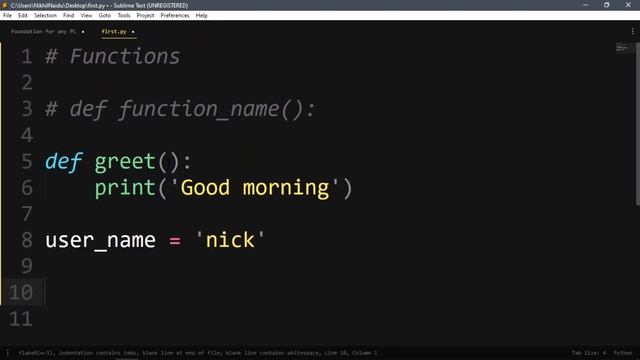The width and height of the screenshot is (640, 360).
Task: Click the 'print' call on line 6
Action: tap(125, 188)
